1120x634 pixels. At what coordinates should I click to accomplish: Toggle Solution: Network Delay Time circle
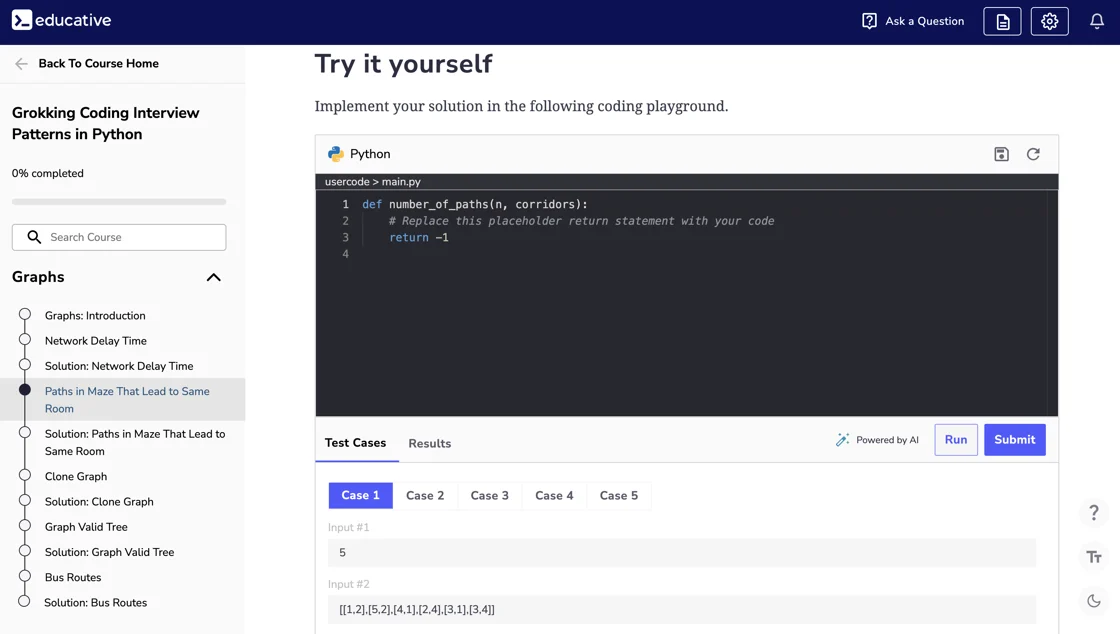click(25, 364)
